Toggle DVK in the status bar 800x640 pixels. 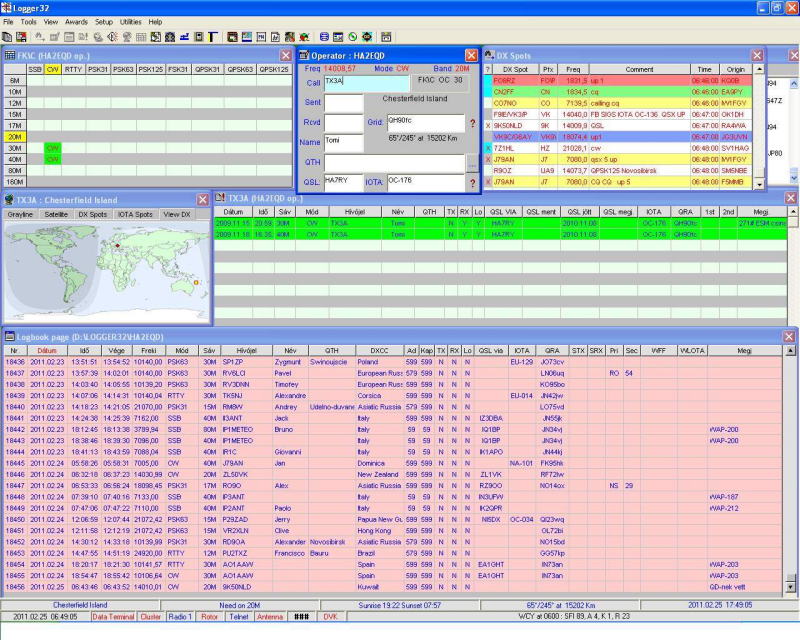pyautogui.click(x=331, y=617)
